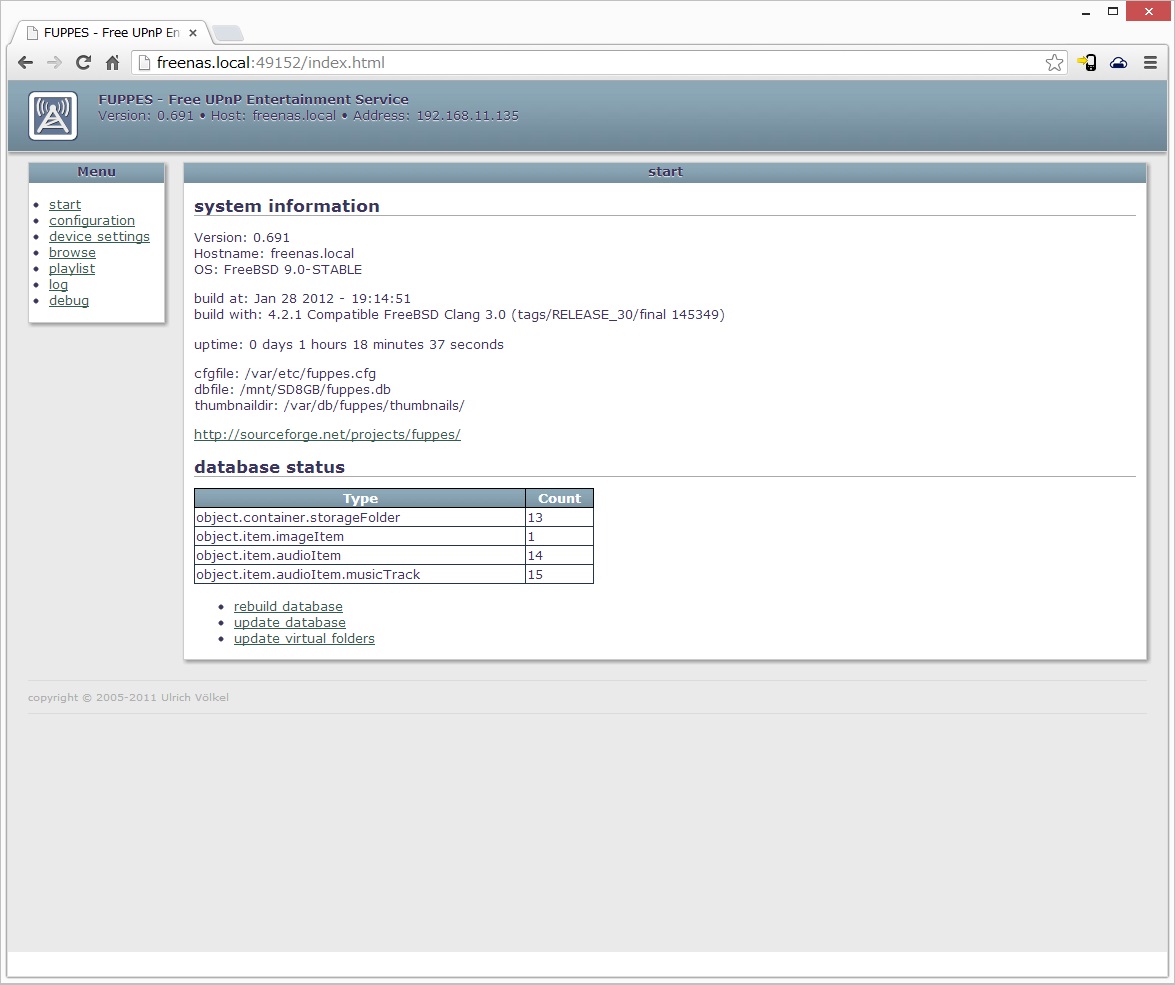Screen dimensions: 1175x985
Task: Click the count value 13
Action: pos(535,518)
